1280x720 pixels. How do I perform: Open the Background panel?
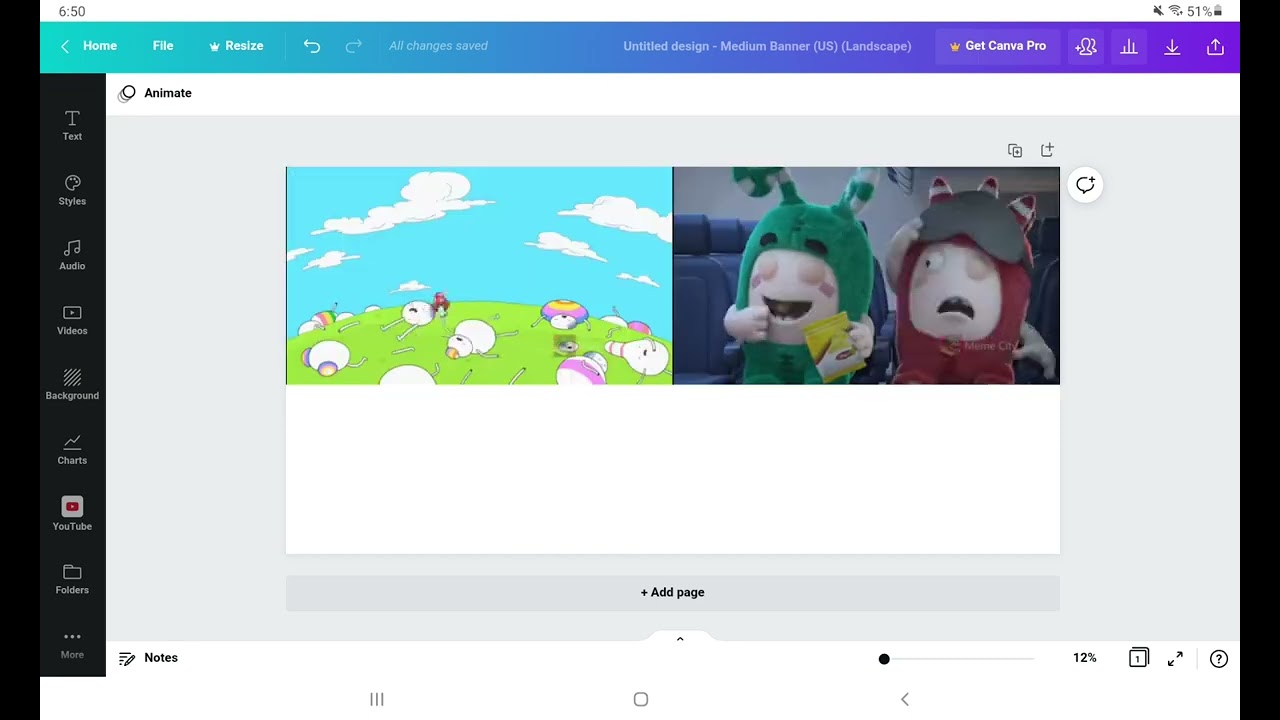click(x=72, y=385)
